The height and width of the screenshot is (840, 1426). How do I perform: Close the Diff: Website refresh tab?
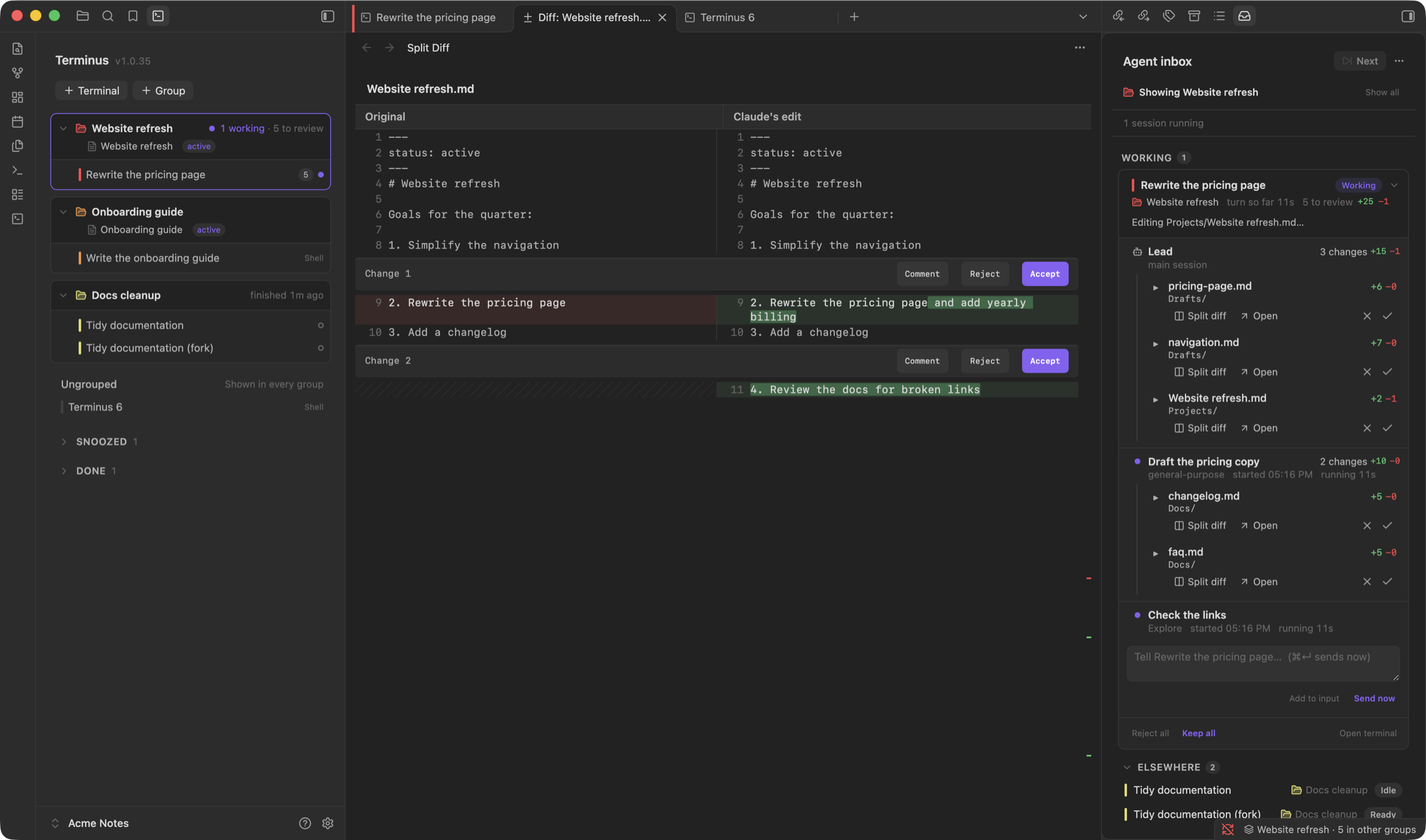coord(662,17)
